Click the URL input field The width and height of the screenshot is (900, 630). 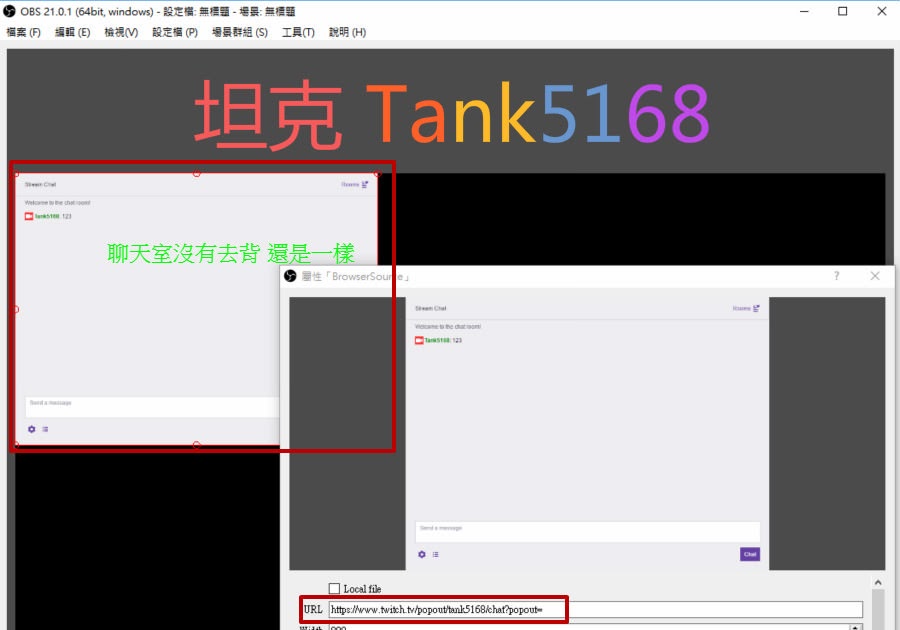(595, 609)
